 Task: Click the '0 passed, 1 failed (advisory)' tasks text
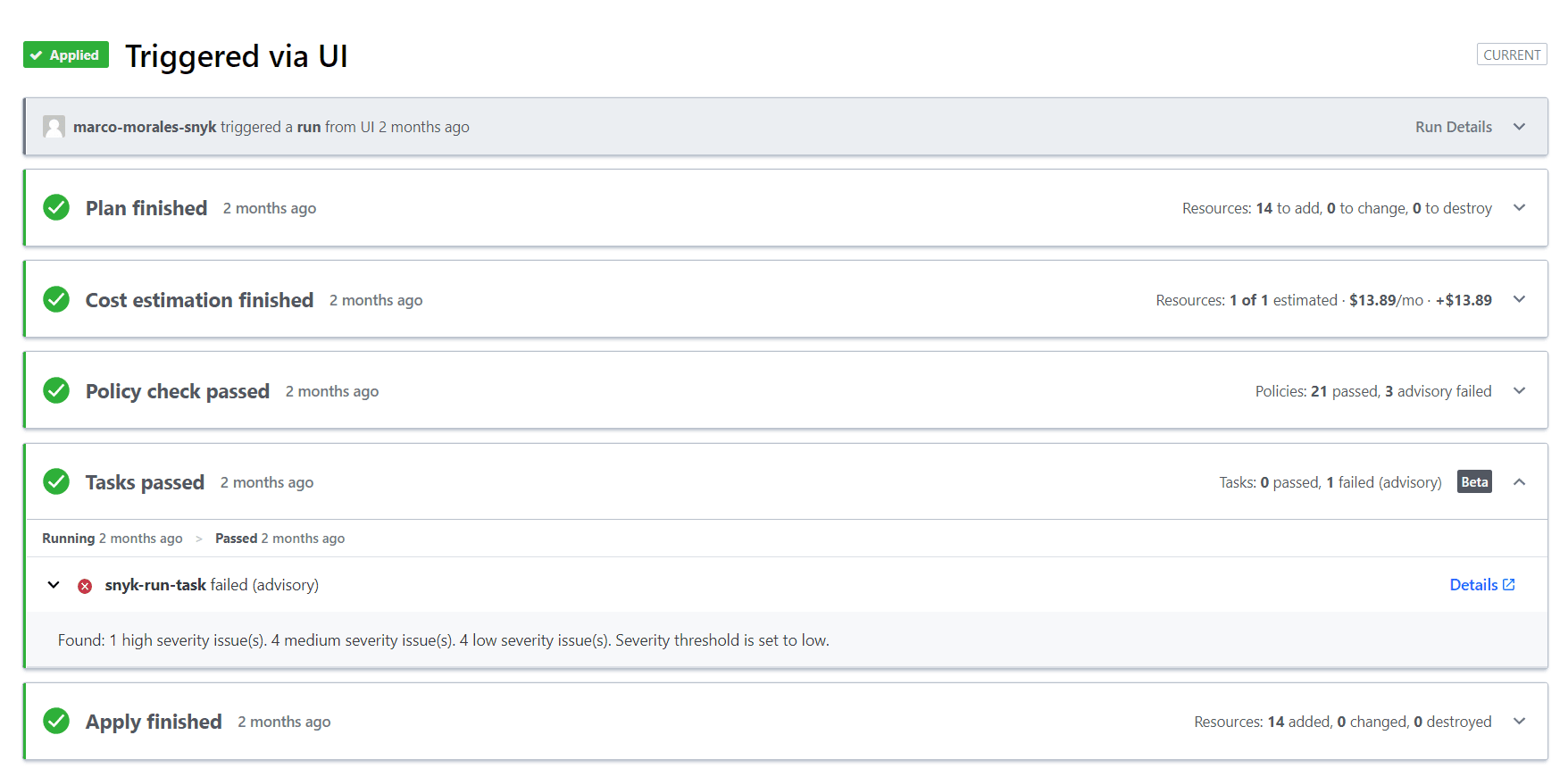[1330, 482]
